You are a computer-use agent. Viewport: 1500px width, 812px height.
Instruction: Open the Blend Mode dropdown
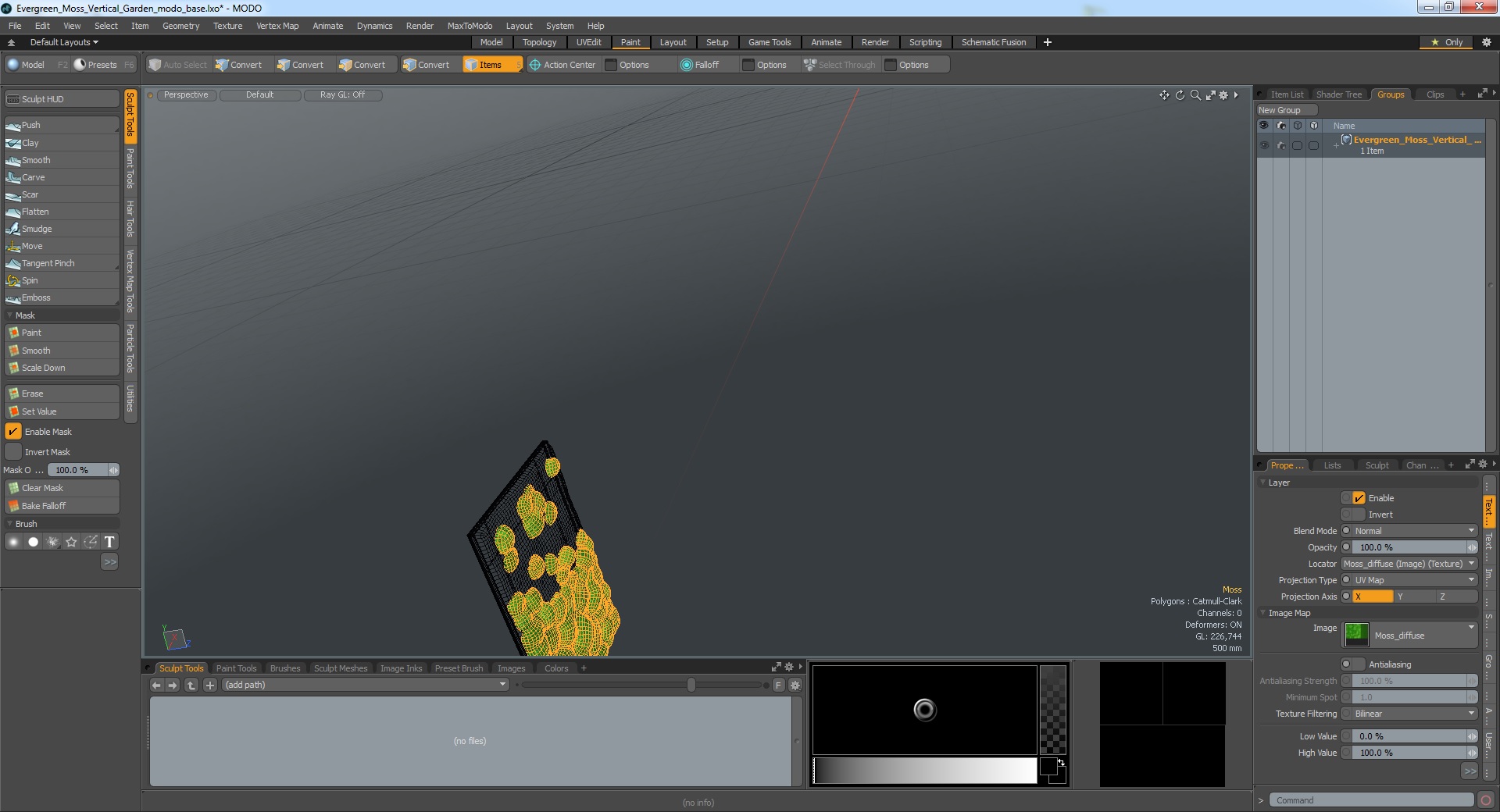pos(1415,531)
